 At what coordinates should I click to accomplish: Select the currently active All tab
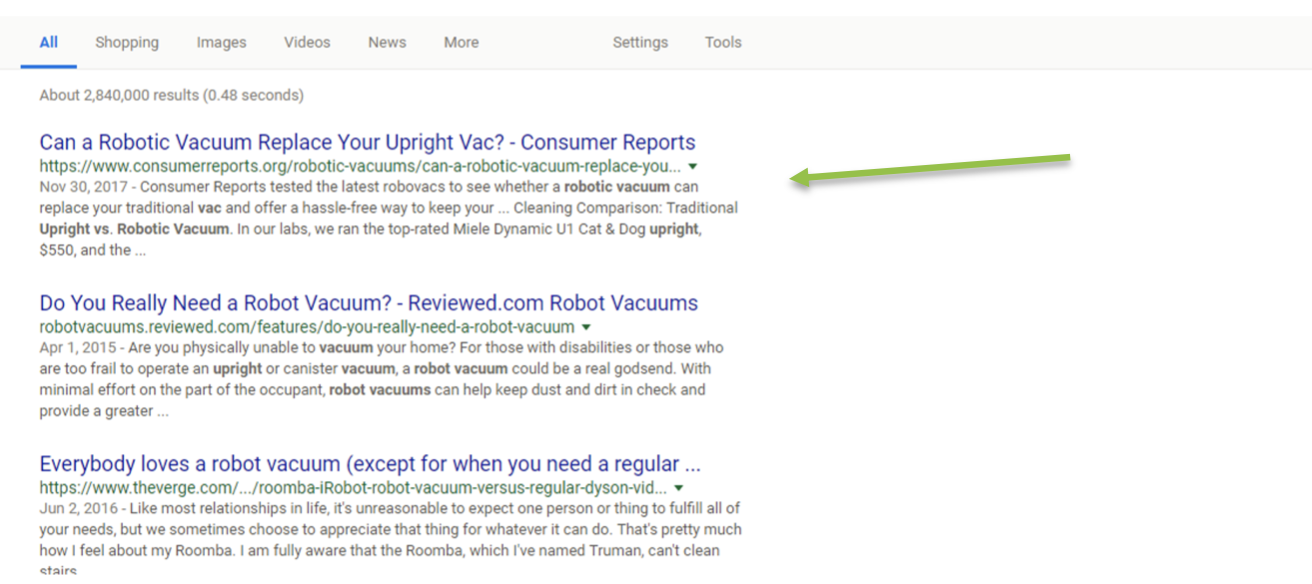[x=48, y=42]
